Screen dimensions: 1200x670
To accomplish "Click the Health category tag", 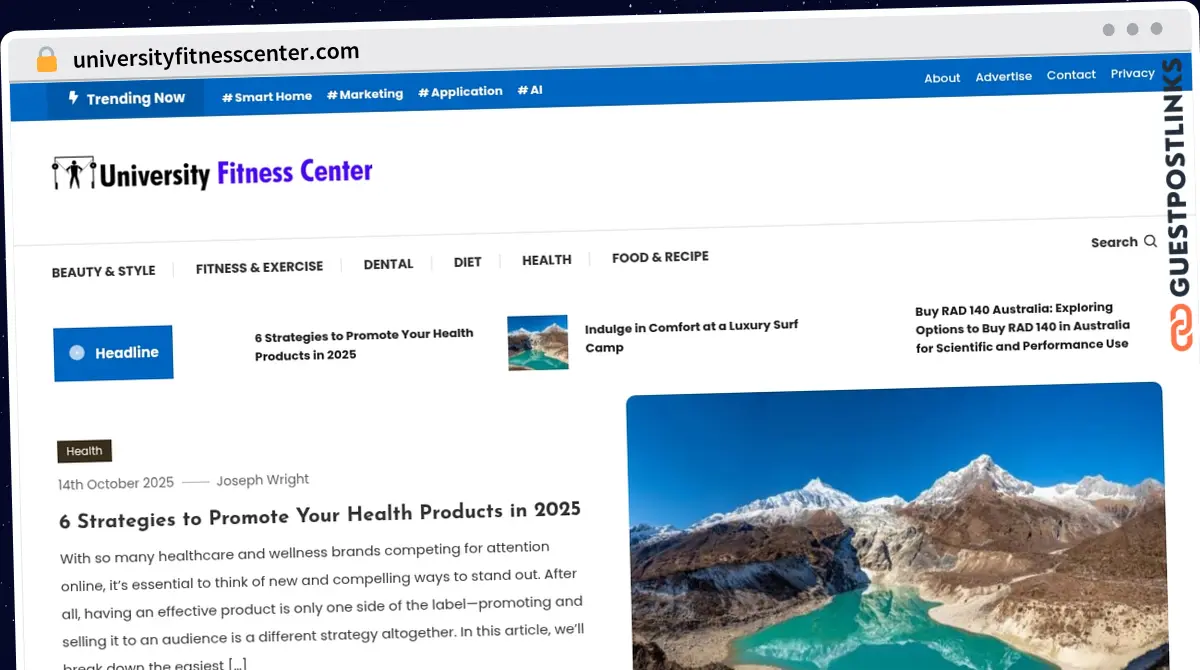I will 84,451.
